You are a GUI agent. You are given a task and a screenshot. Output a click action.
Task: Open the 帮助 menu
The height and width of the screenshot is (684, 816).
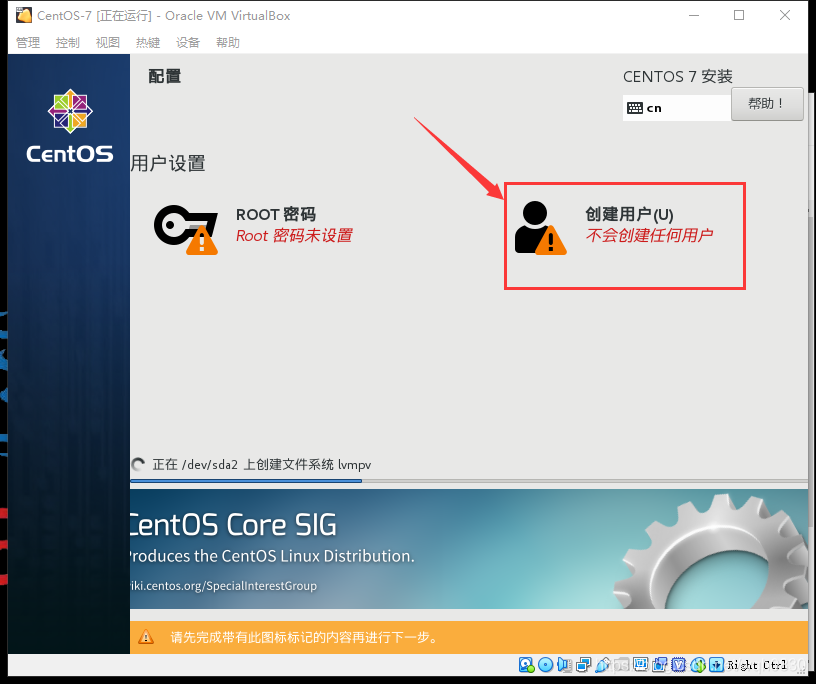(x=228, y=43)
